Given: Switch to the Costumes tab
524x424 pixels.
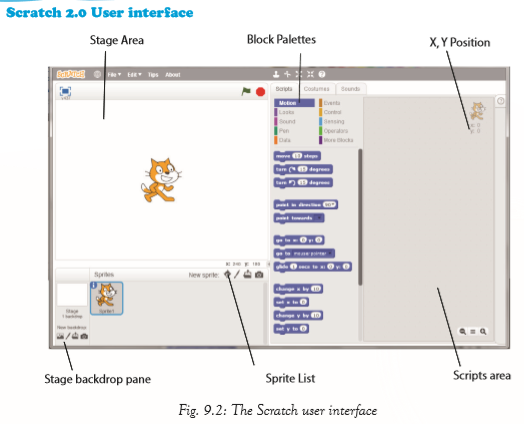Looking at the screenshot, I should point(316,89).
